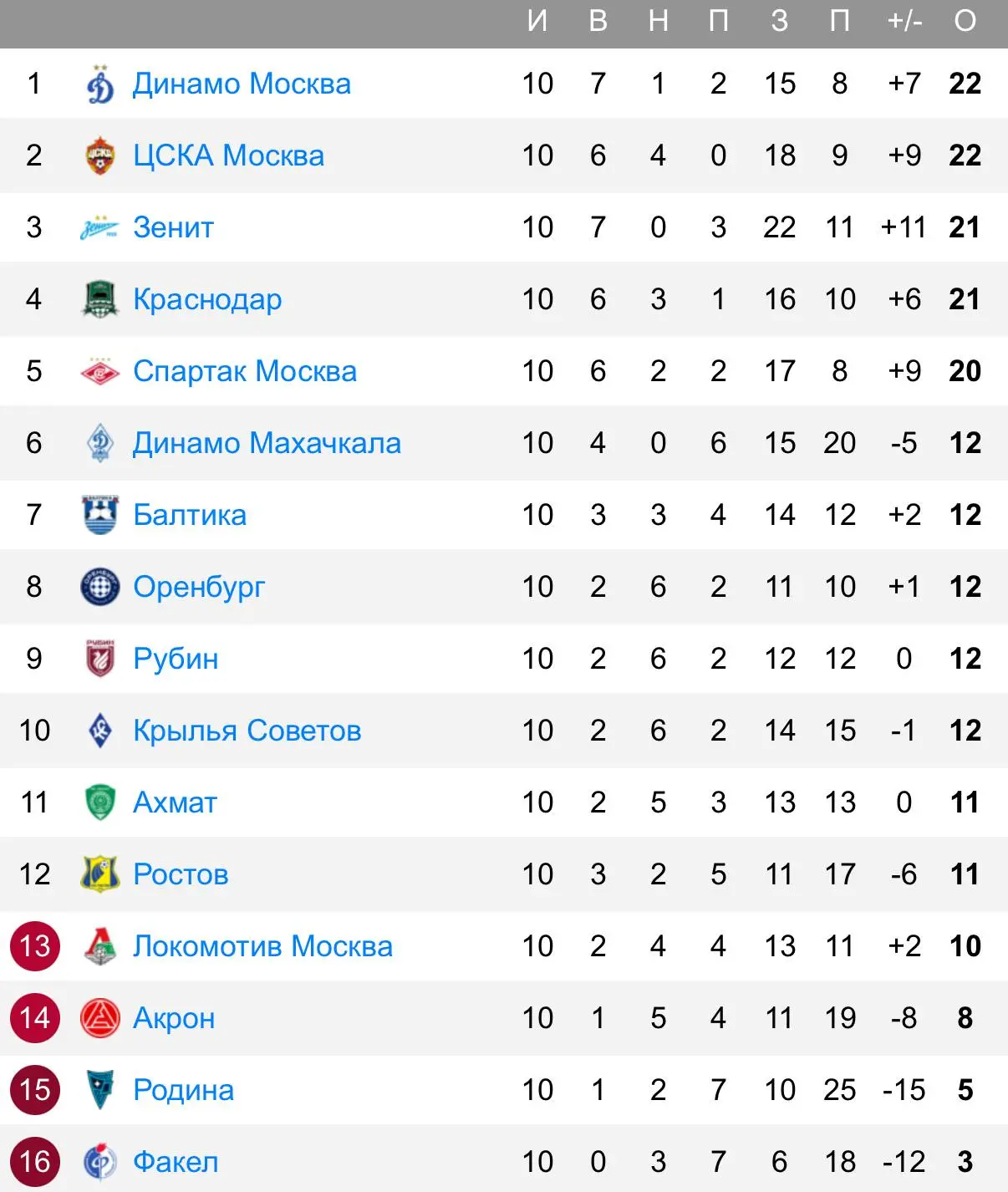Click the Краснодар green crest icon
The width and height of the screenshot is (1008, 1192).
coord(100,299)
